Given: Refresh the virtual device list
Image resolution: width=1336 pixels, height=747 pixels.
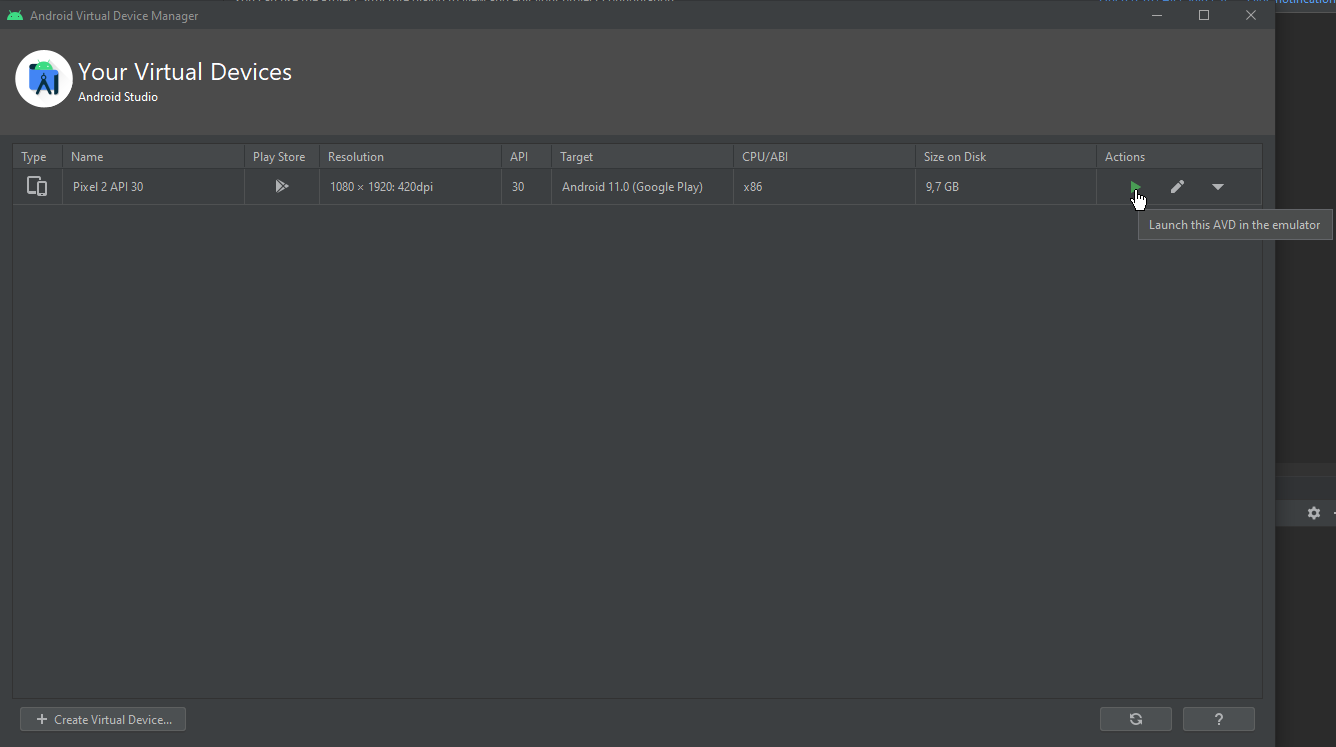Looking at the screenshot, I should [x=1136, y=719].
